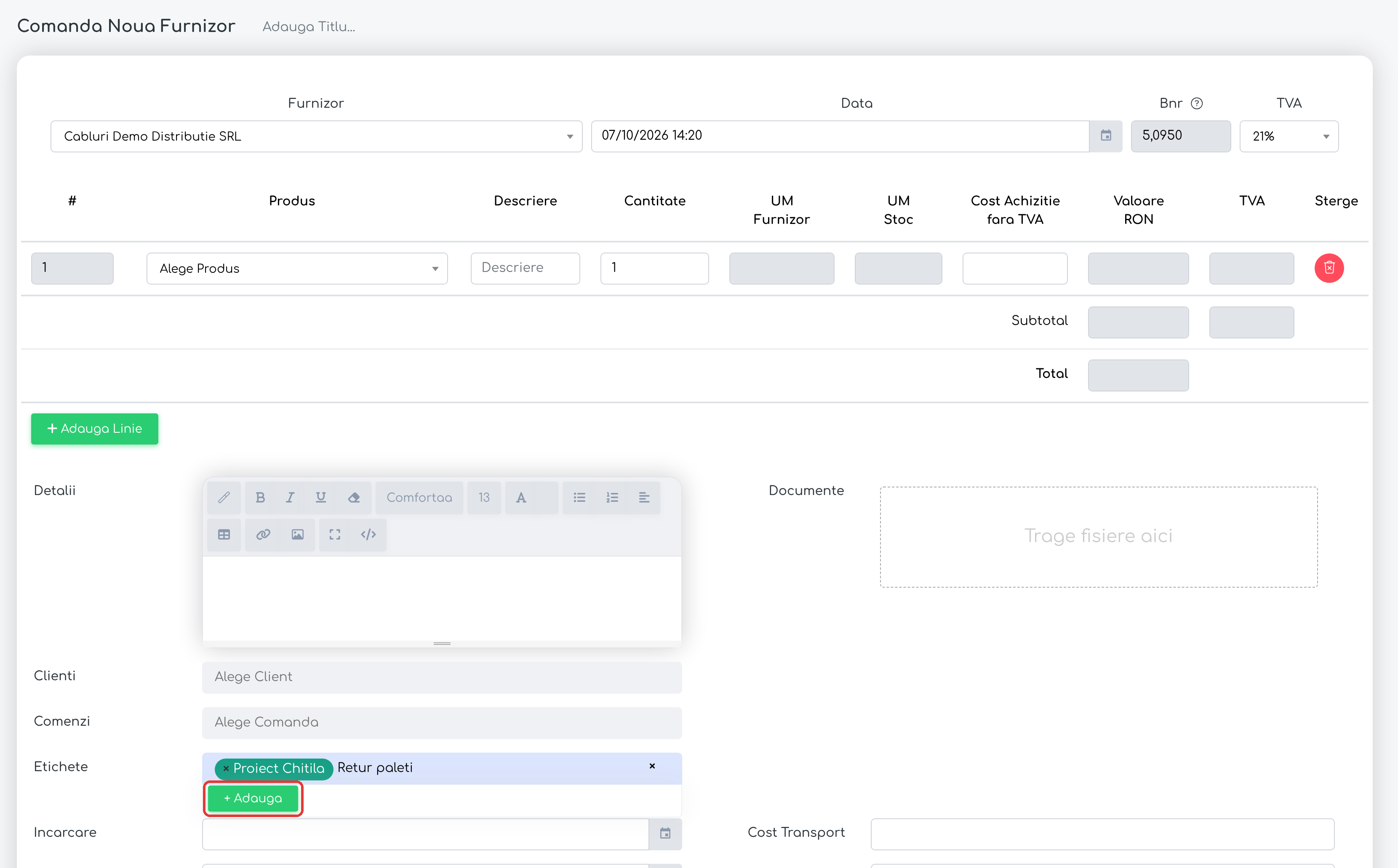
Task: Click the editor resize handle bar
Action: [x=442, y=644]
